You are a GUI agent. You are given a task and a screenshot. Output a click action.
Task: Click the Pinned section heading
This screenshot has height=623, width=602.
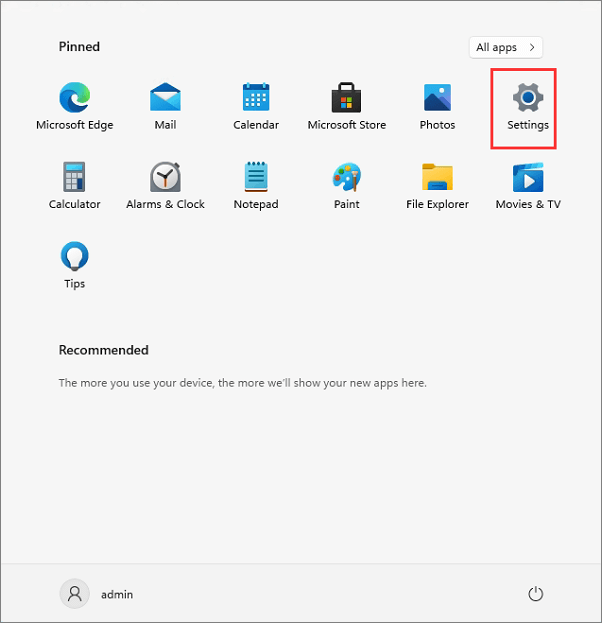[80, 47]
